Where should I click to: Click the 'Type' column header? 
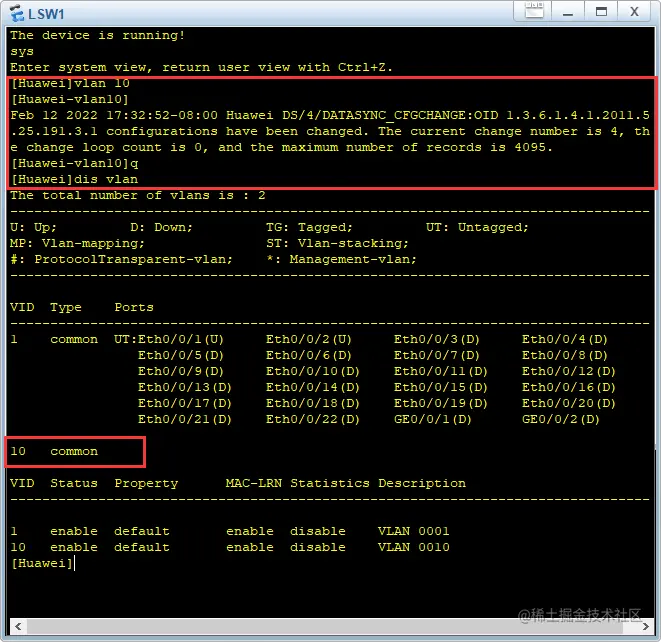(x=66, y=307)
